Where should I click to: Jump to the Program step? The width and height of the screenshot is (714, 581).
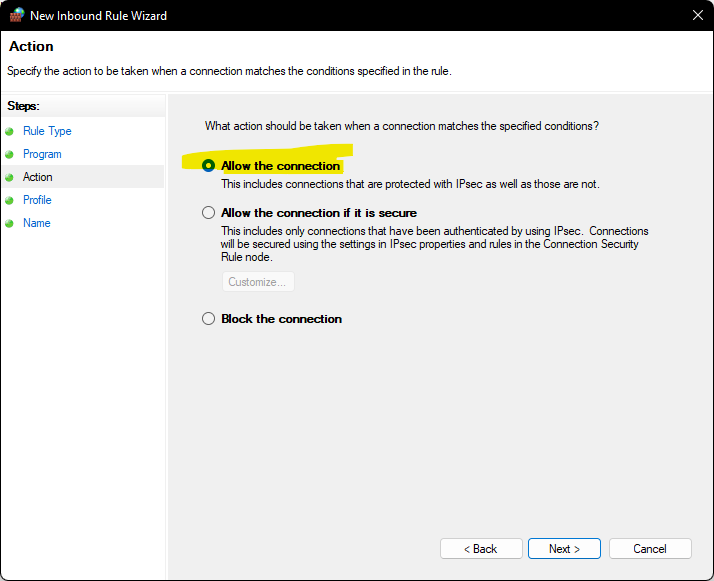(42, 154)
